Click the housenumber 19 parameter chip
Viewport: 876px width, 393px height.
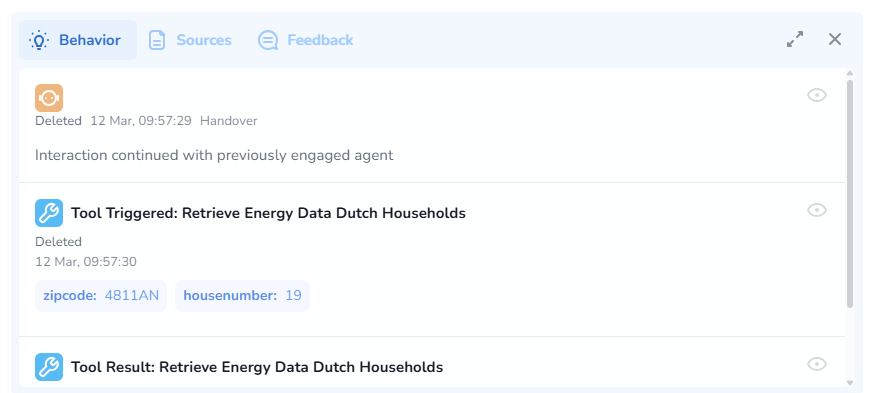point(242,296)
